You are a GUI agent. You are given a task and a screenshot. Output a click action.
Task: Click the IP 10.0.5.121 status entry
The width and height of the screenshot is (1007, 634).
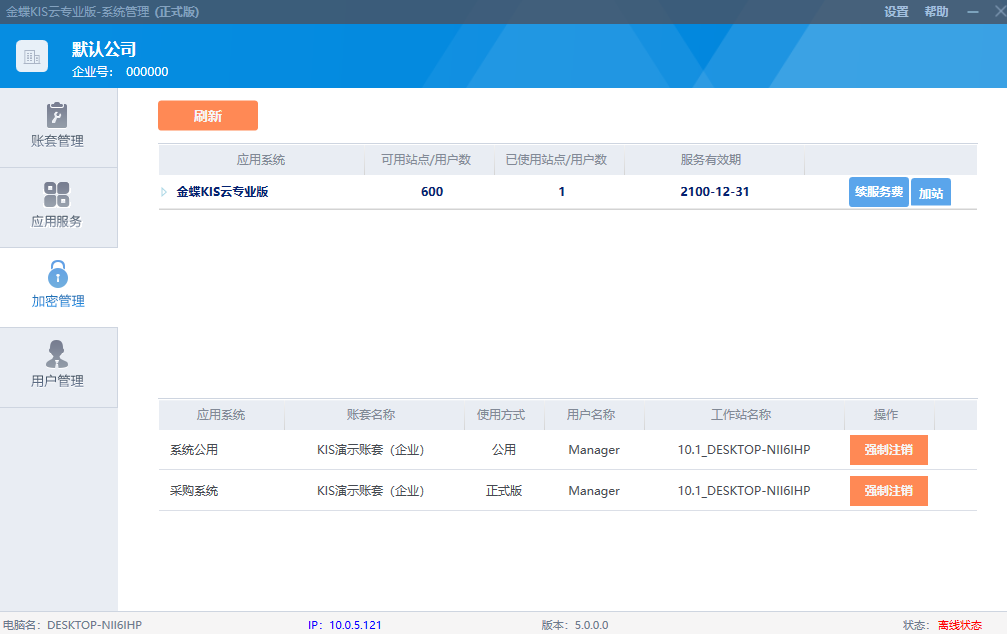coord(345,625)
